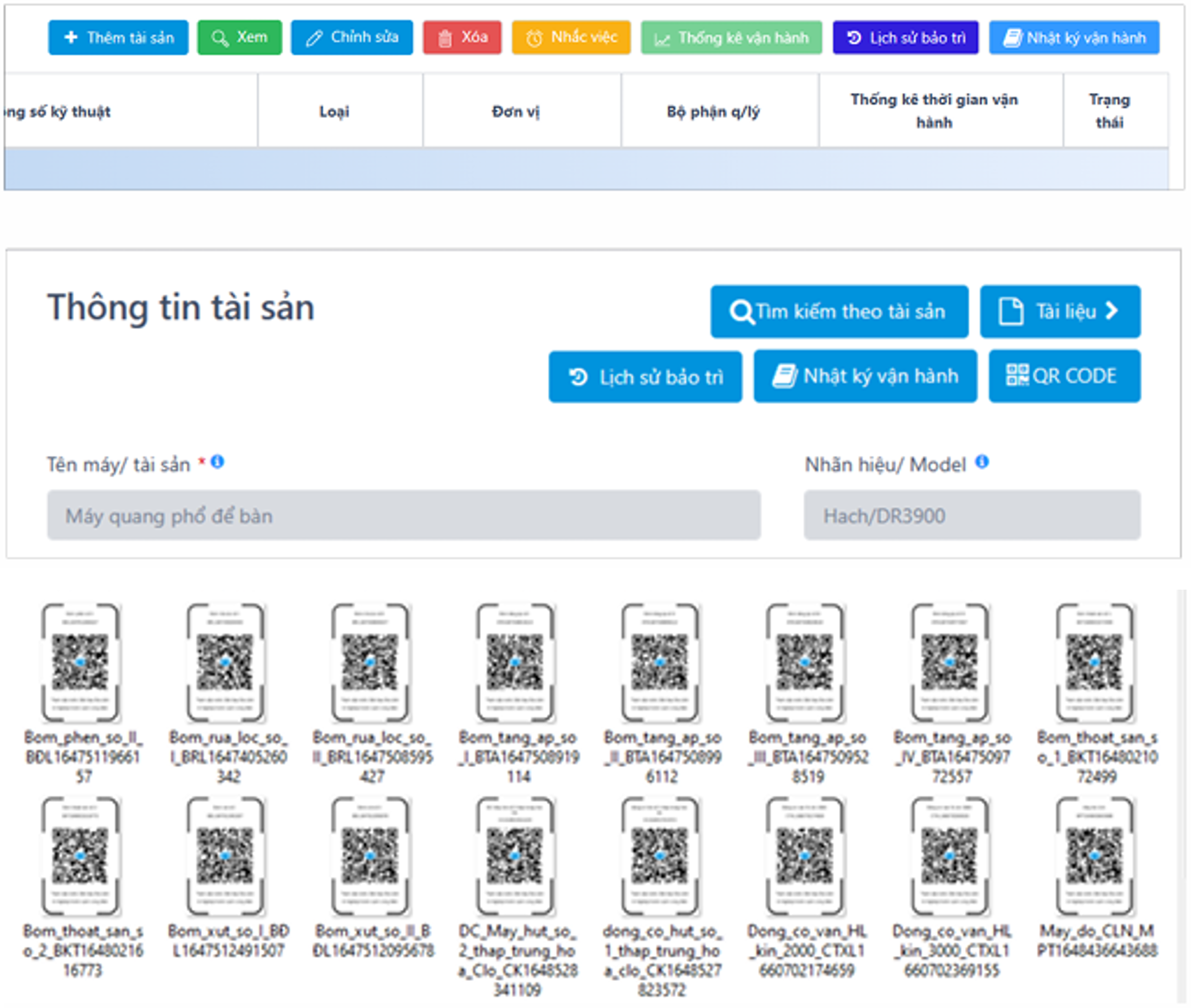Click the Nhãn hiệu/ Model input field
Viewport: 1191px width, 1008px height.
972,515
